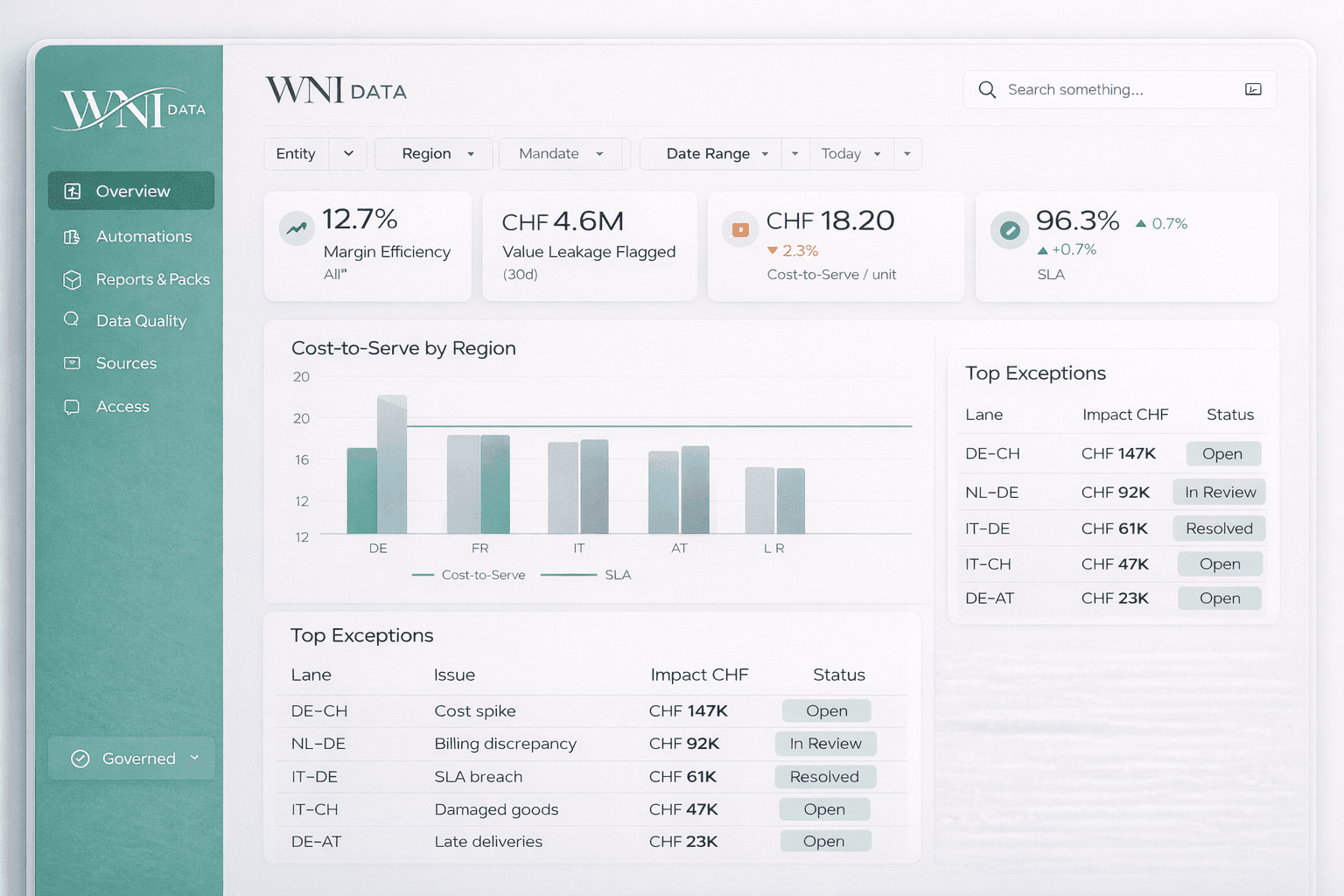Select the Data Quality magnifier icon
1344x896 pixels.
point(72,320)
